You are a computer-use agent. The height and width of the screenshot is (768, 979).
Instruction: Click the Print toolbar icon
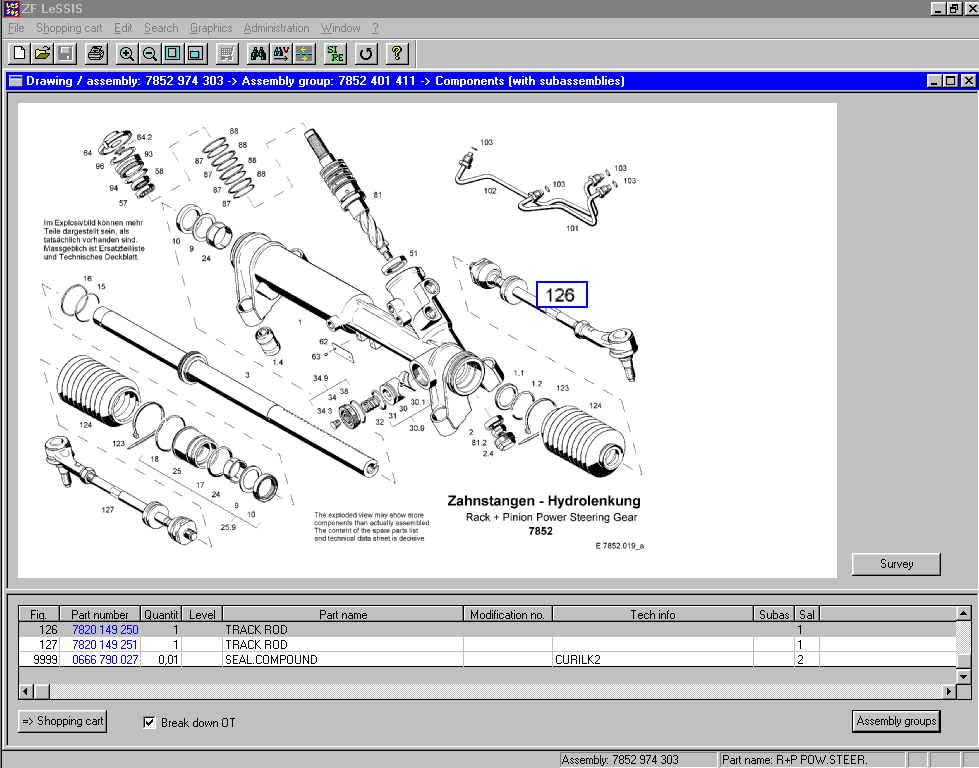(x=96, y=54)
